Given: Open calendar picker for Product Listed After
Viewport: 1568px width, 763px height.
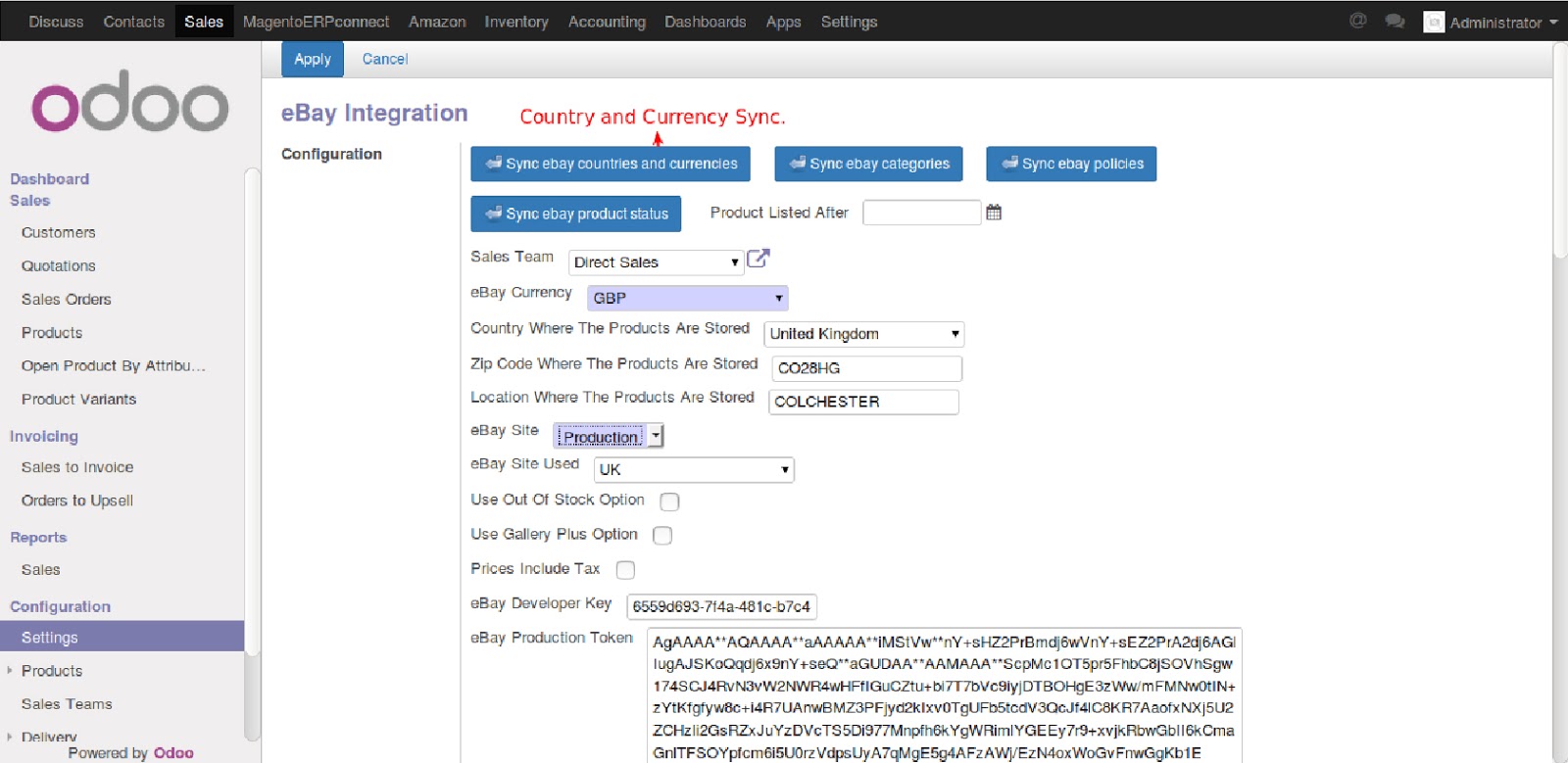Looking at the screenshot, I should click(994, 213).
